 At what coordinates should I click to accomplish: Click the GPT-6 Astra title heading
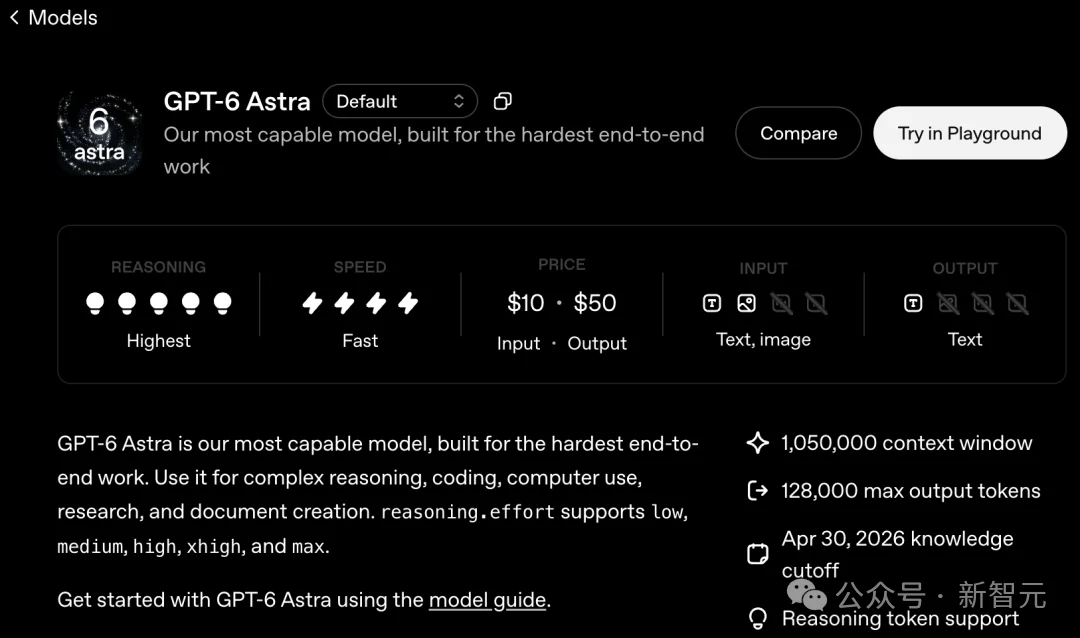[x=237, y=101]
